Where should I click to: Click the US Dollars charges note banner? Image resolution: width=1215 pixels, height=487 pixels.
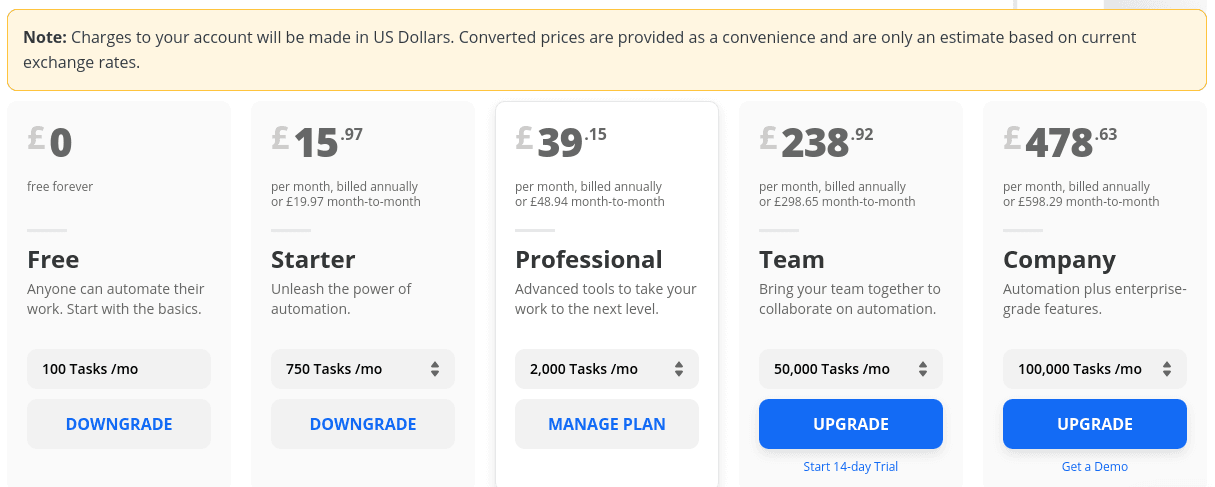pos(606,50)
